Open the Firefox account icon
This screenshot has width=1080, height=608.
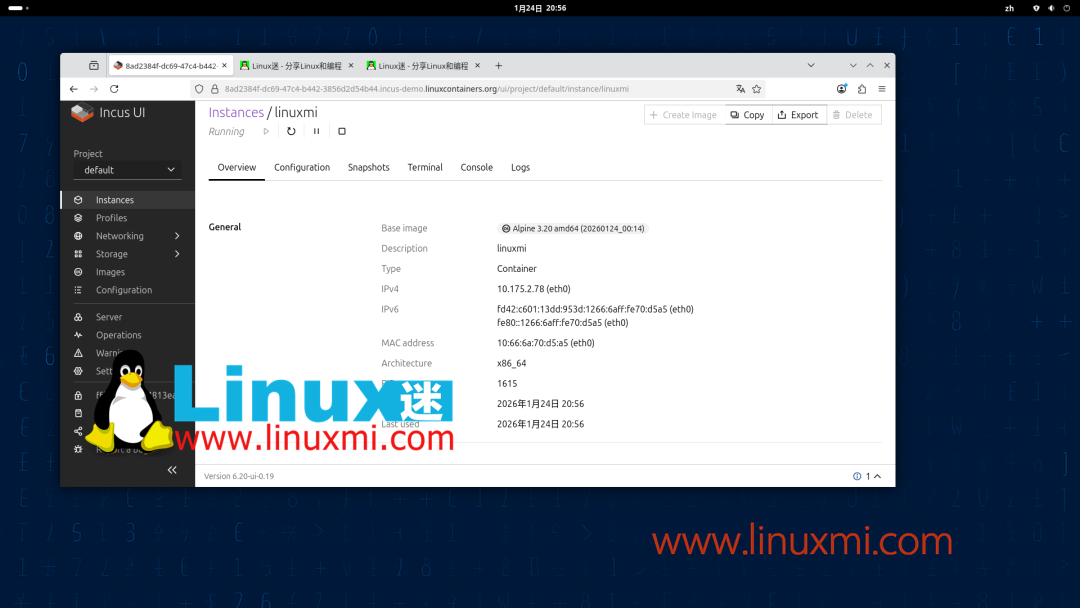[842, 88]
